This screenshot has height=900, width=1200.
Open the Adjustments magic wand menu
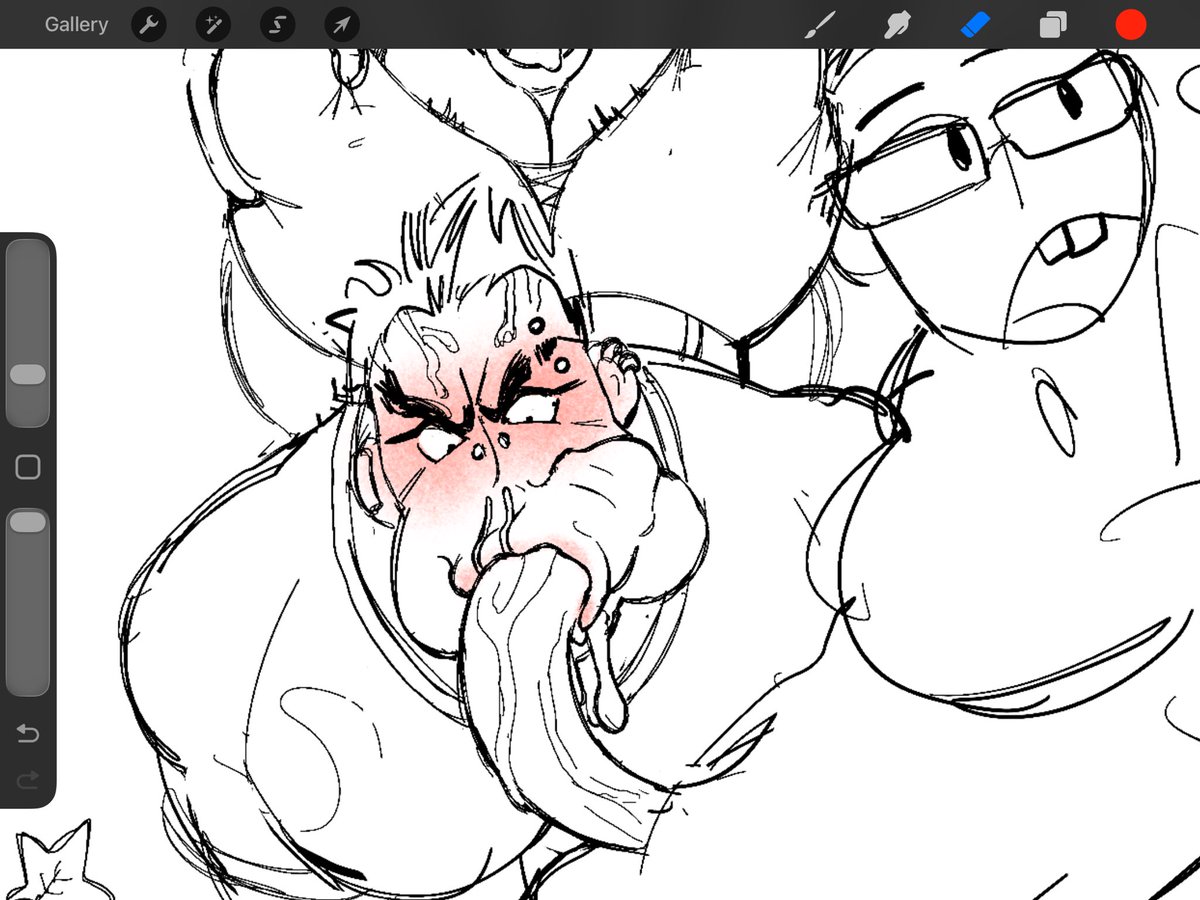[x=213, y=24]
